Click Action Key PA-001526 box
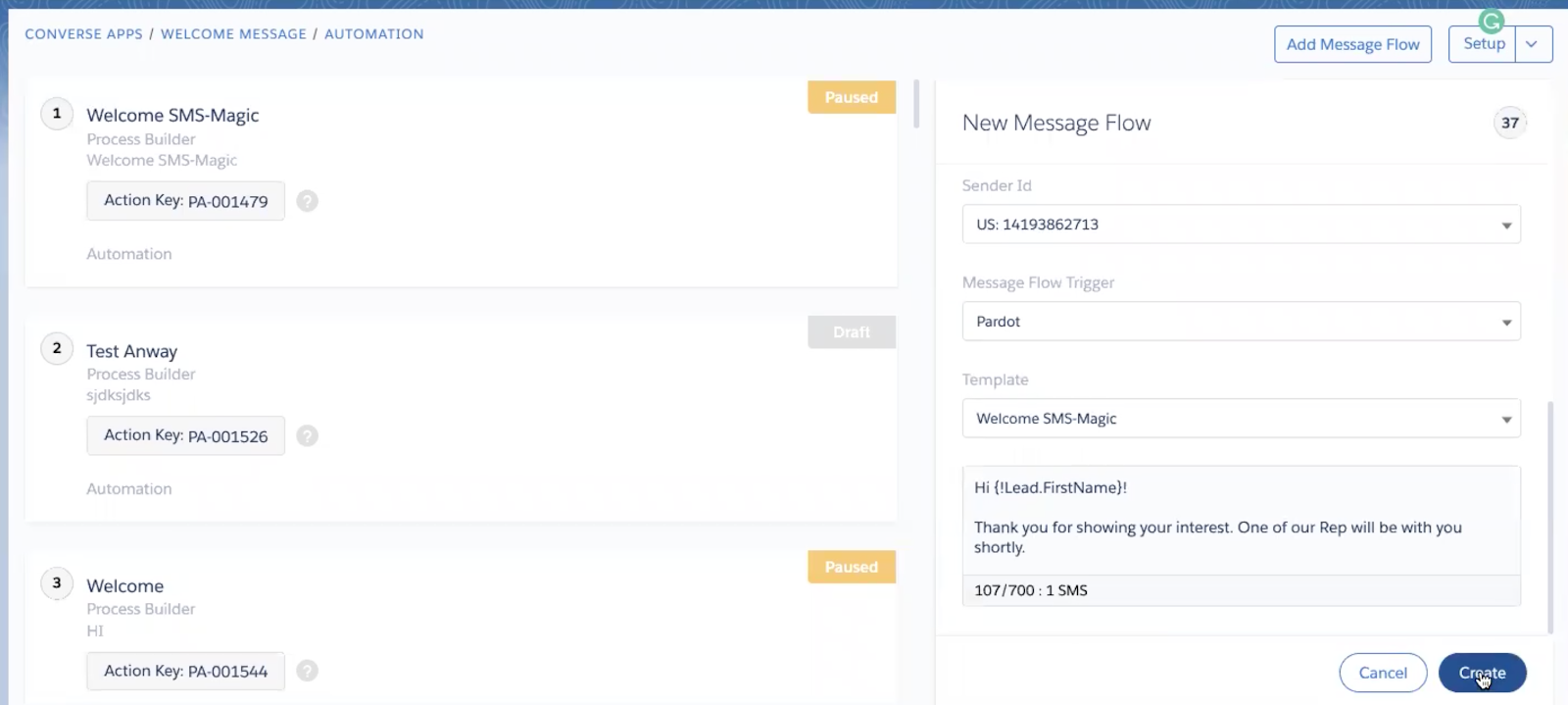Viewport: 1568px width, 705px height. (185, 435)
